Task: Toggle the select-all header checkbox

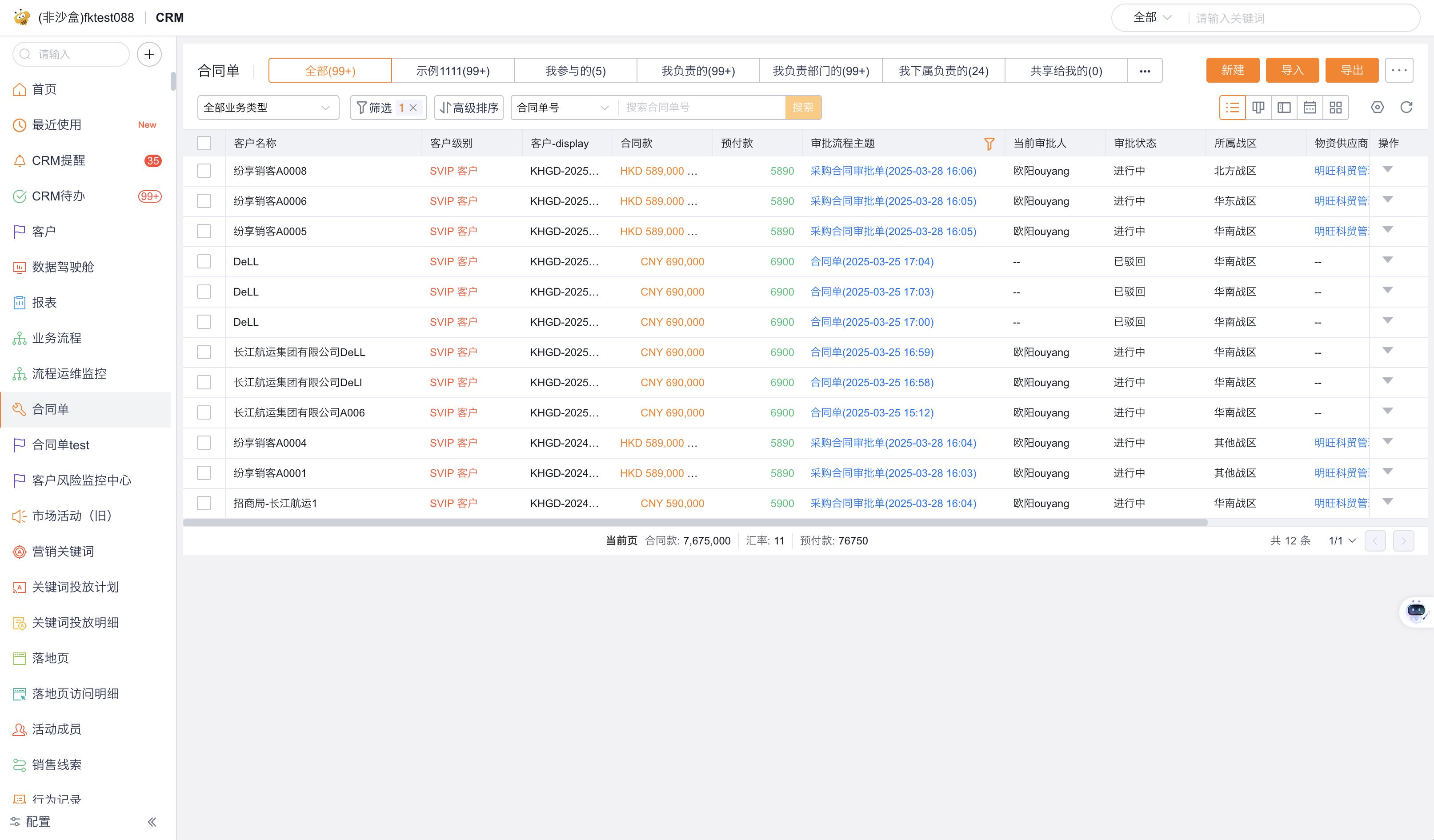Action: coord(204,143)
